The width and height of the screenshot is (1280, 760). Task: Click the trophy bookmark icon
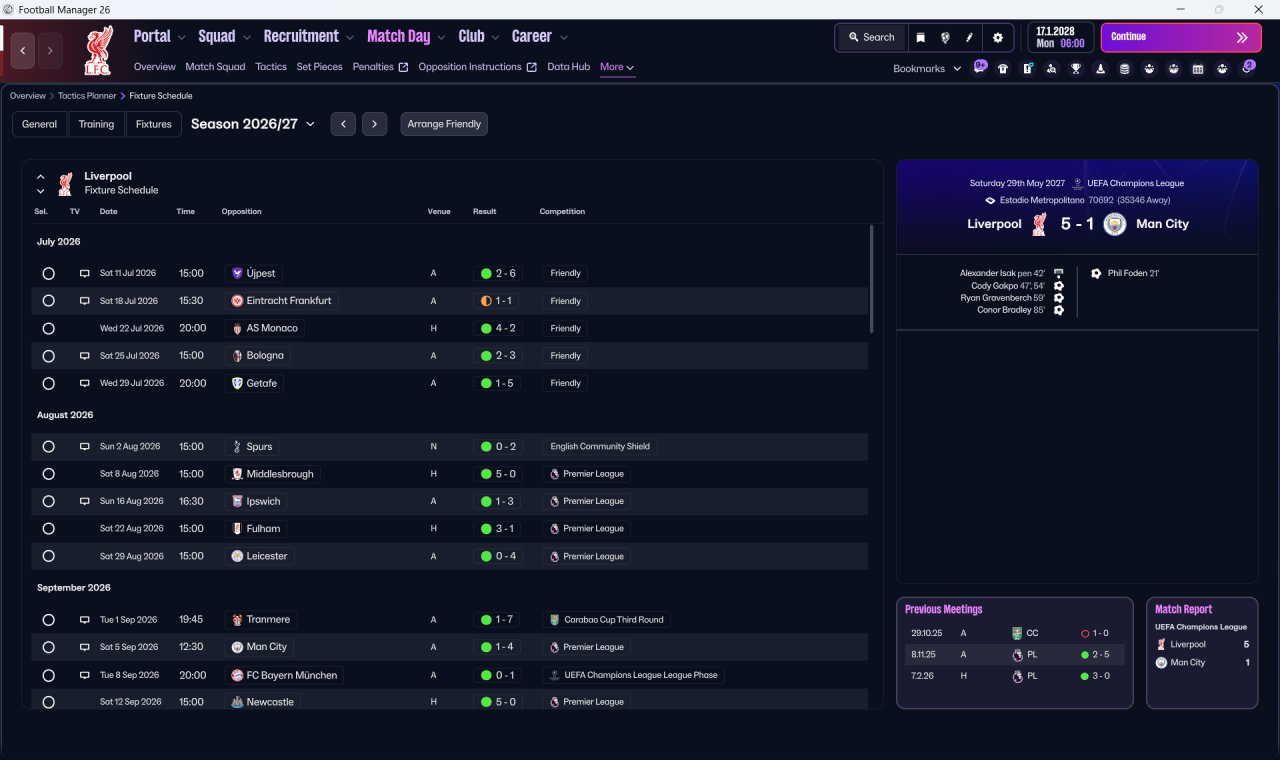pyautogui.click(x=1076, y=69)
